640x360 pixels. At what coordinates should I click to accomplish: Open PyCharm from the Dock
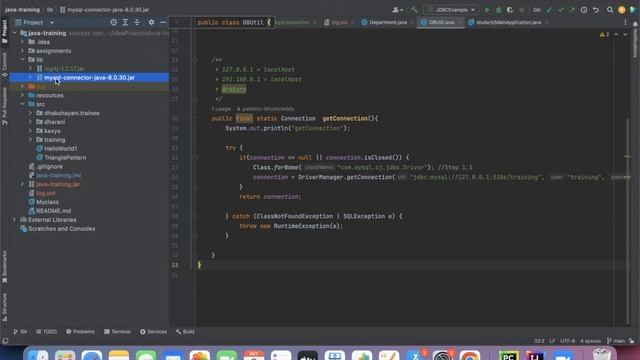point(508,356)
